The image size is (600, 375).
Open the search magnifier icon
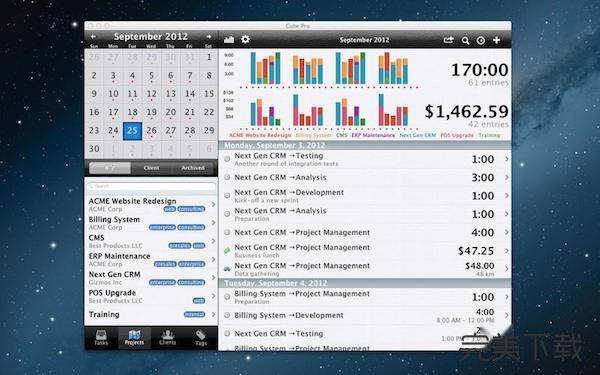465,40
